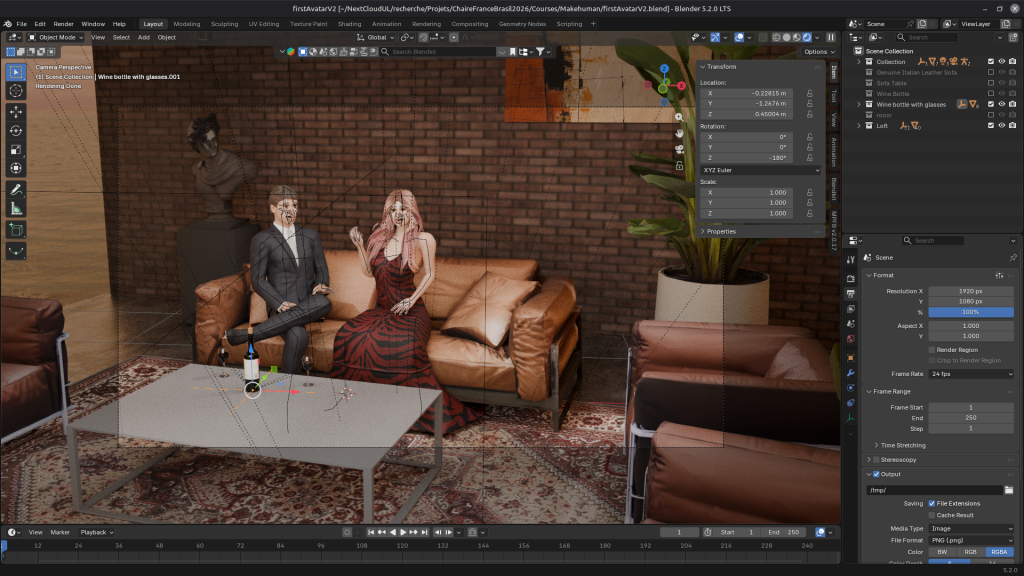Lock the Location X value
The width and height of the screenshot is (1024, 576).
810,93
